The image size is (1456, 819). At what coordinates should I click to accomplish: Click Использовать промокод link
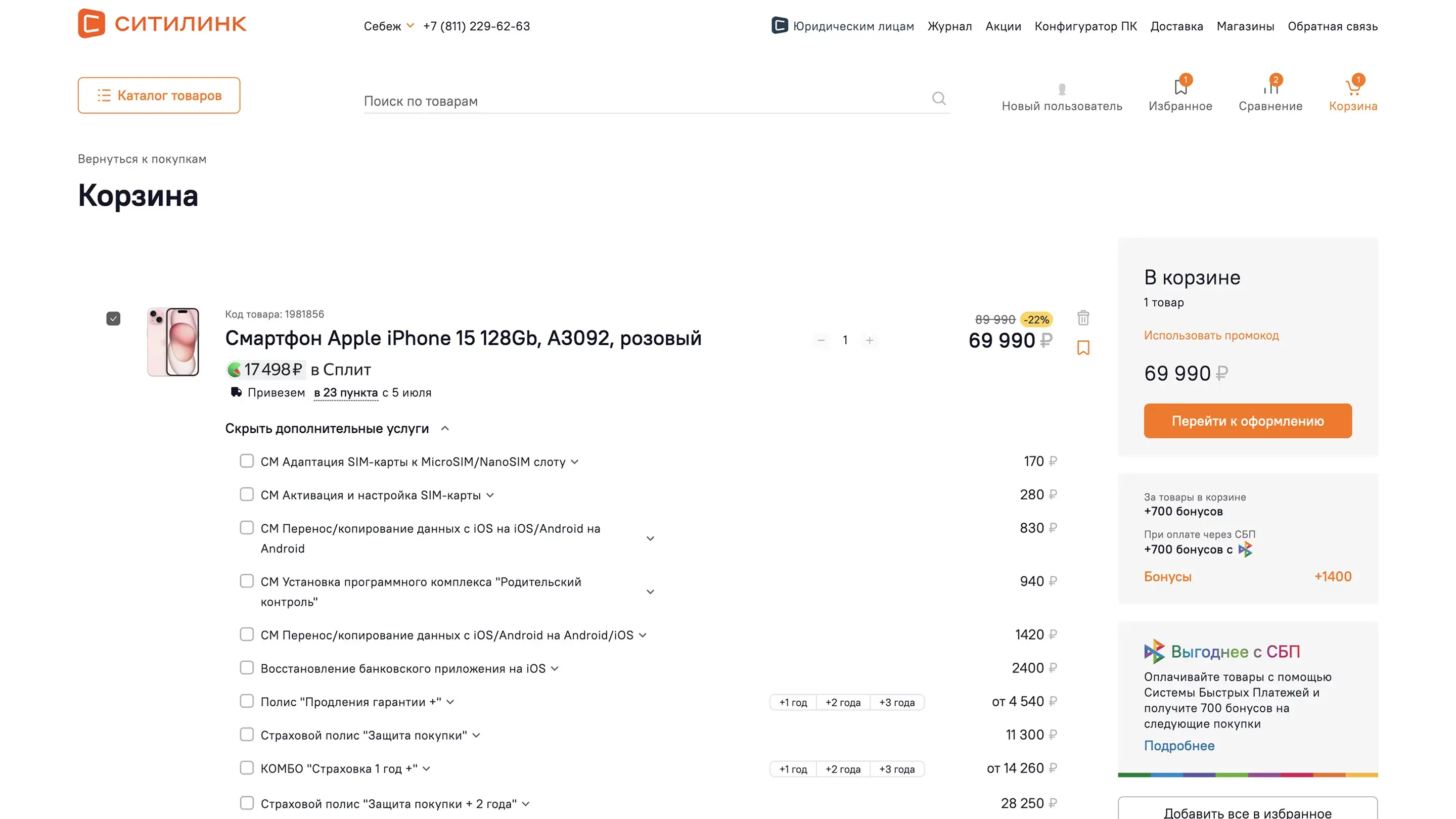pyautogui.click(x=1211, y=335)
